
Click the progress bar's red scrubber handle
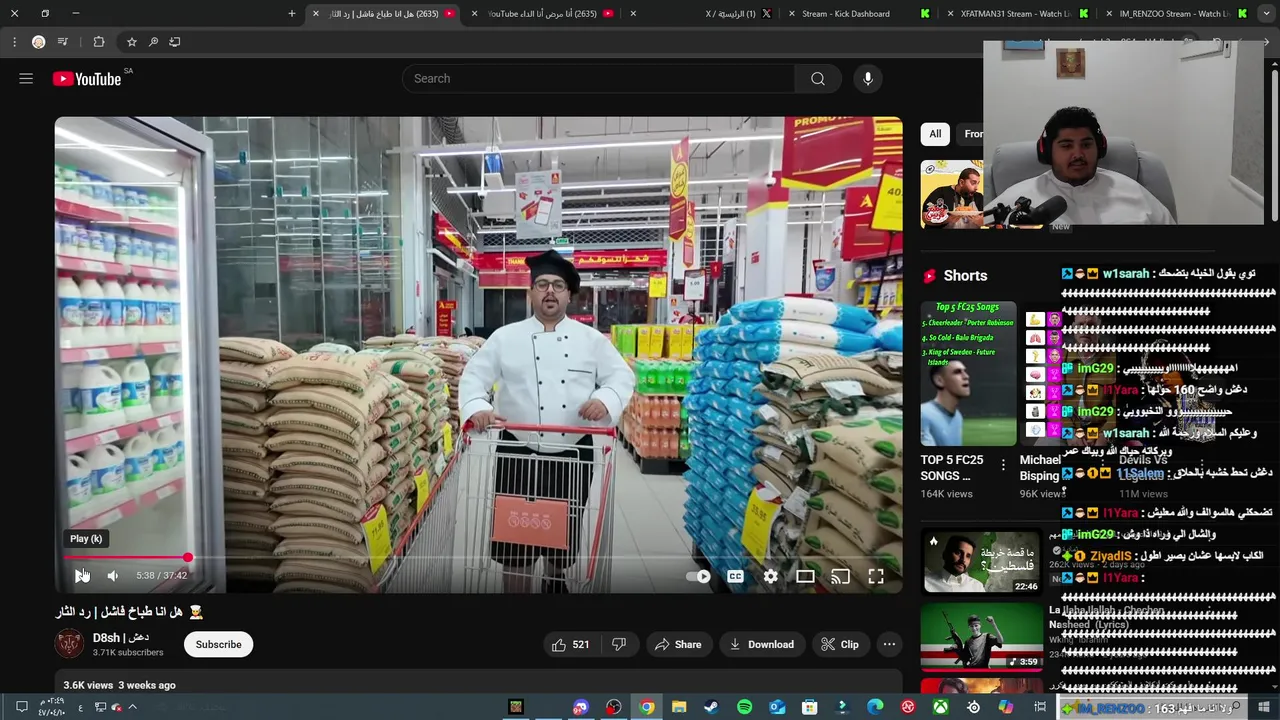(x=188, y=558)
